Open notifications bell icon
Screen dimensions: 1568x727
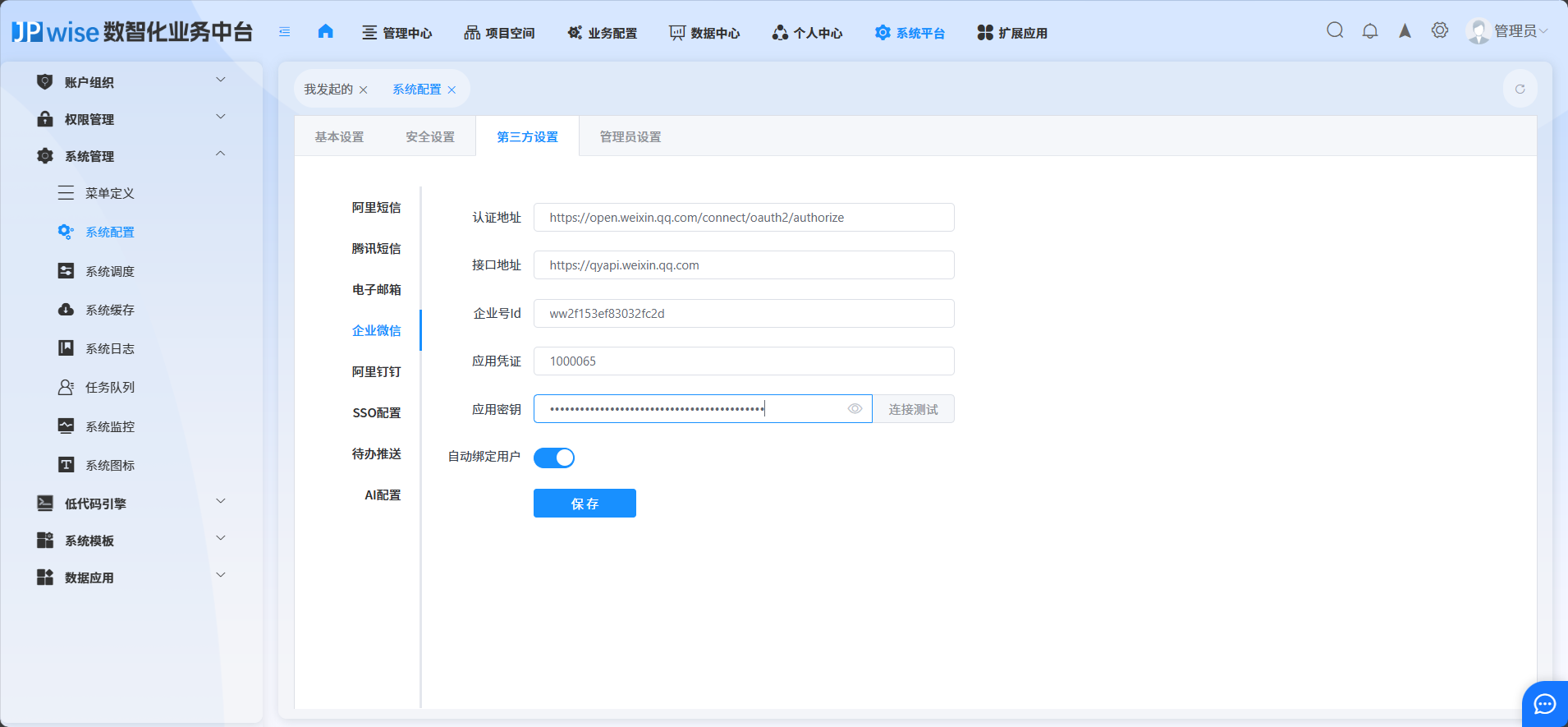coord(1370,30)
